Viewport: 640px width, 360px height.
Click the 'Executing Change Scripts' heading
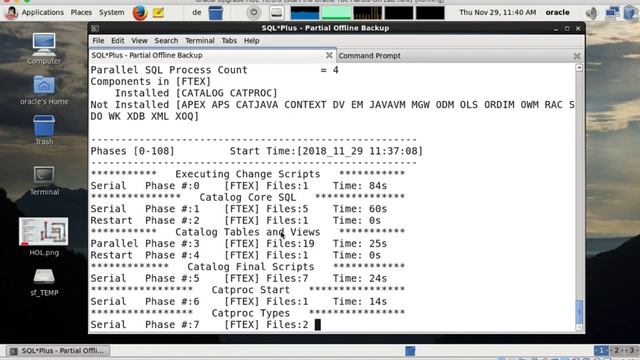tap(248, 174)
